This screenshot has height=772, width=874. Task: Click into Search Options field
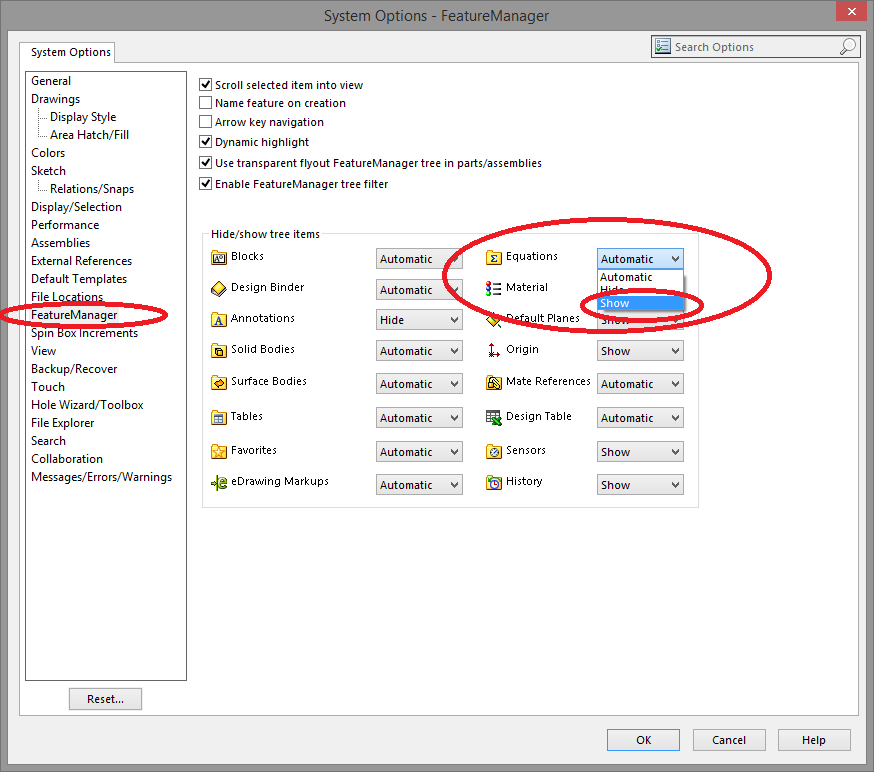coord(755,47)
